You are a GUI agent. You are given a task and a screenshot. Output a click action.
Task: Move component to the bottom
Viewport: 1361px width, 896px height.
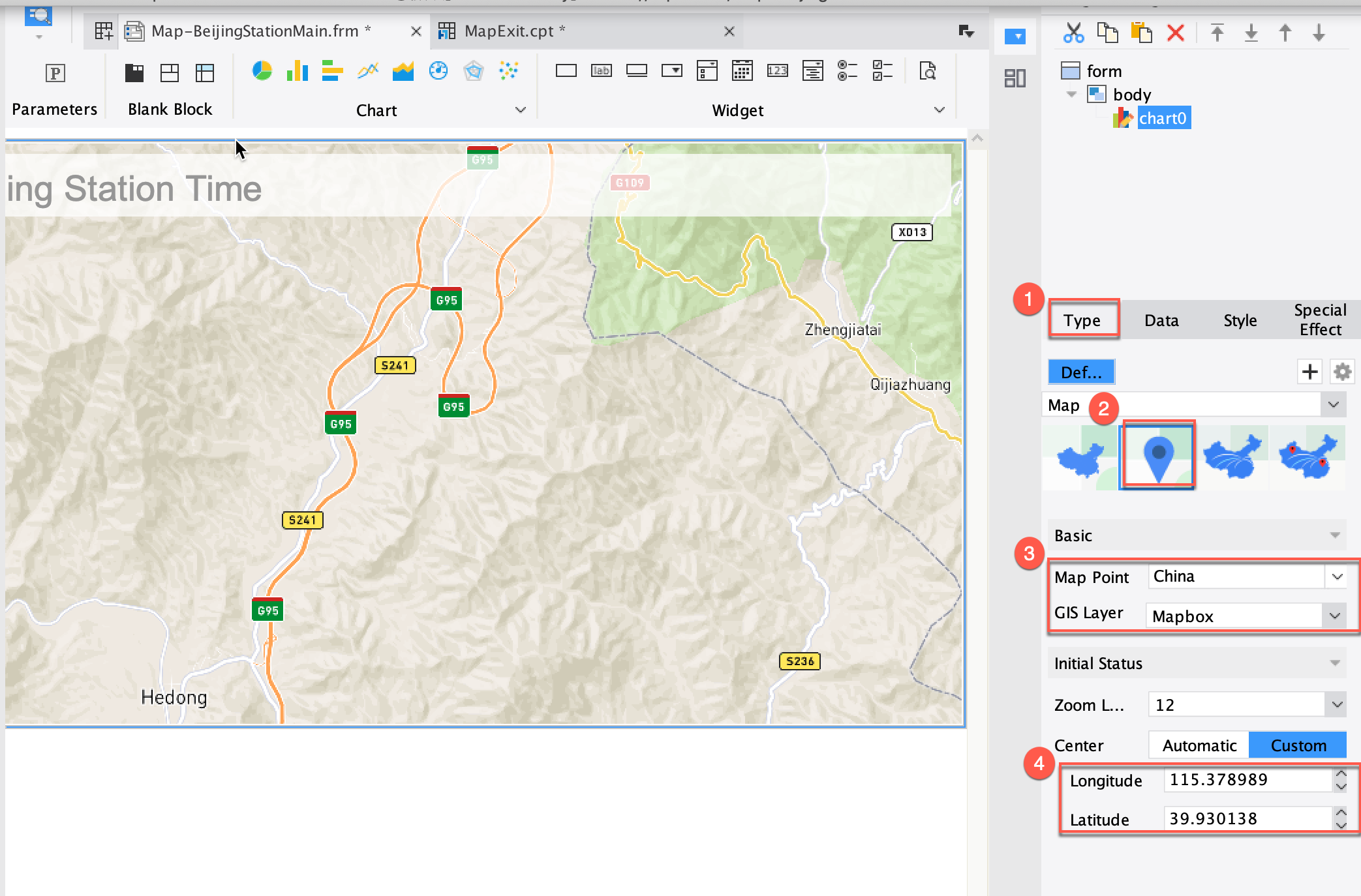click(1251, 33)
